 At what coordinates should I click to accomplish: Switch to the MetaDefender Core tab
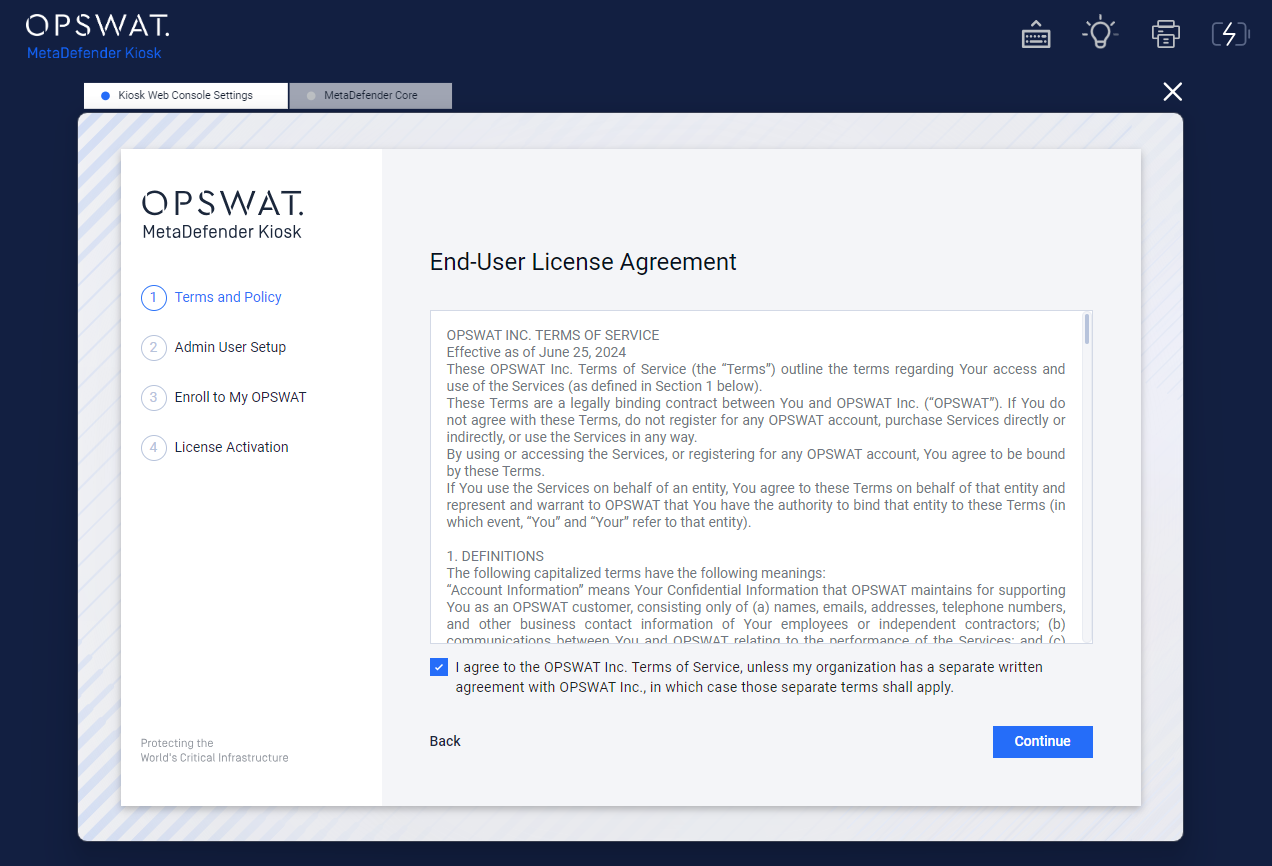[x=371, y=96]
